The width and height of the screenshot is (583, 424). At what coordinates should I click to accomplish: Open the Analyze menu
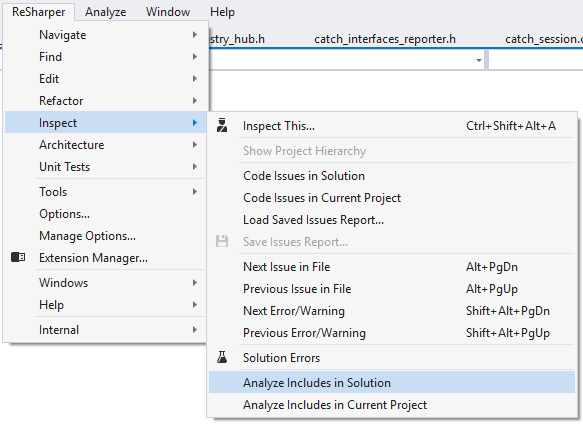click(x=106, y=12)
